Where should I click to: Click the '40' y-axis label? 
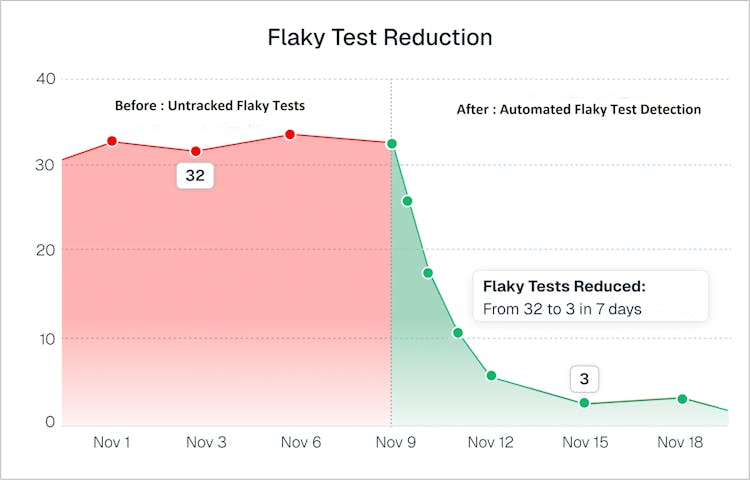44,79
